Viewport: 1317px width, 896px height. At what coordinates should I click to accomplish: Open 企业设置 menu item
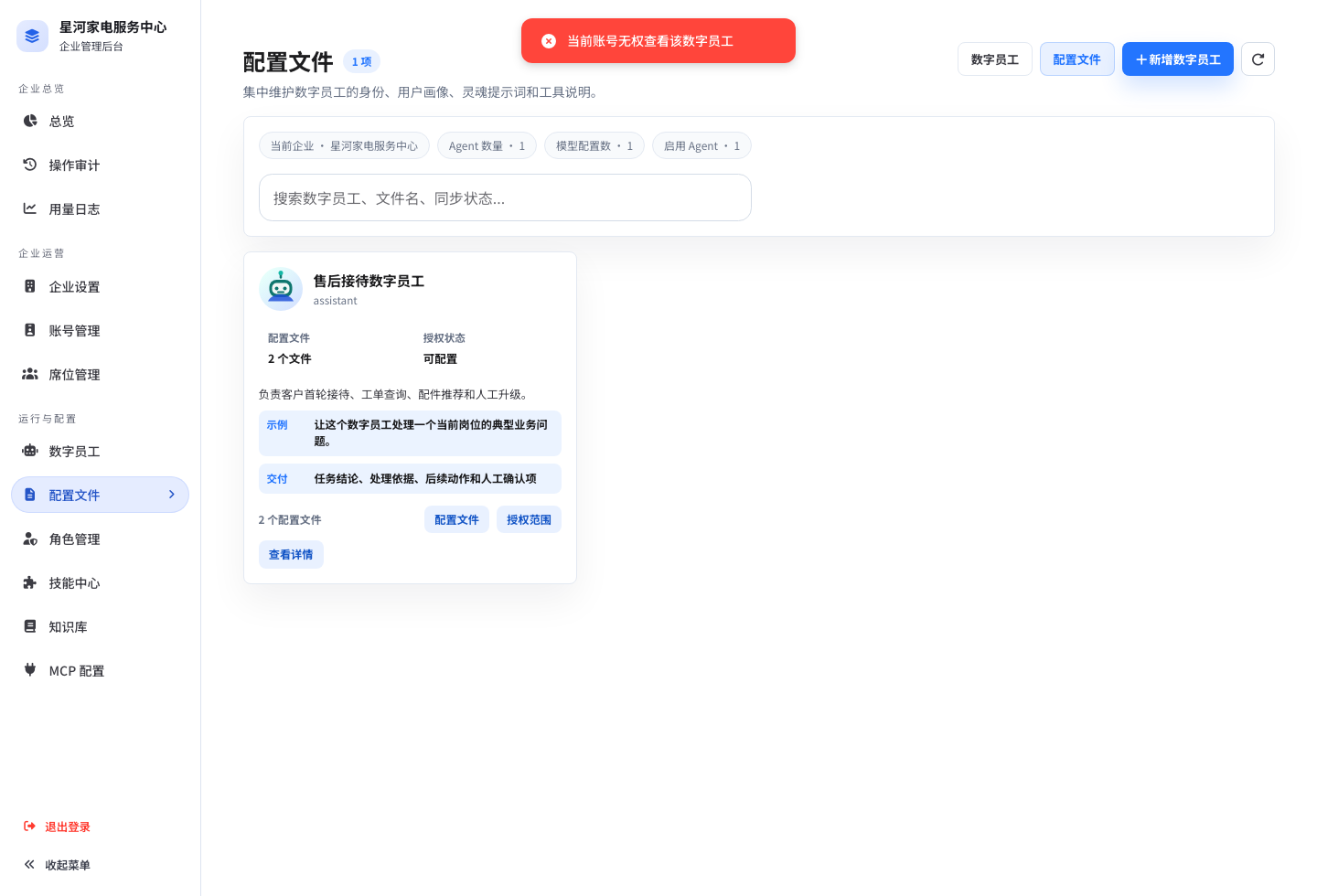click(100, 286)
